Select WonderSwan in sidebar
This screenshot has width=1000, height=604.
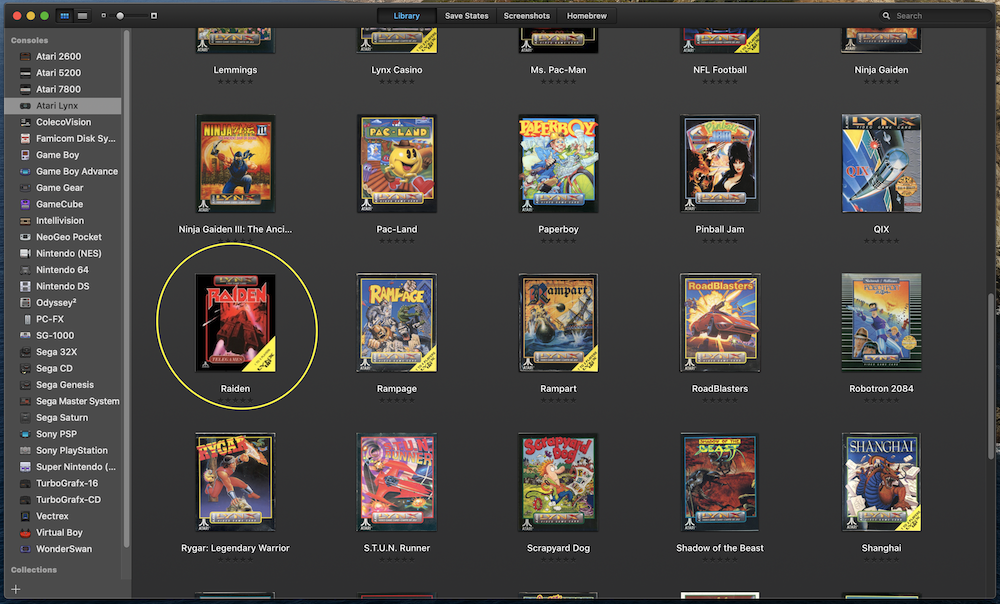[x=62, y=549]
